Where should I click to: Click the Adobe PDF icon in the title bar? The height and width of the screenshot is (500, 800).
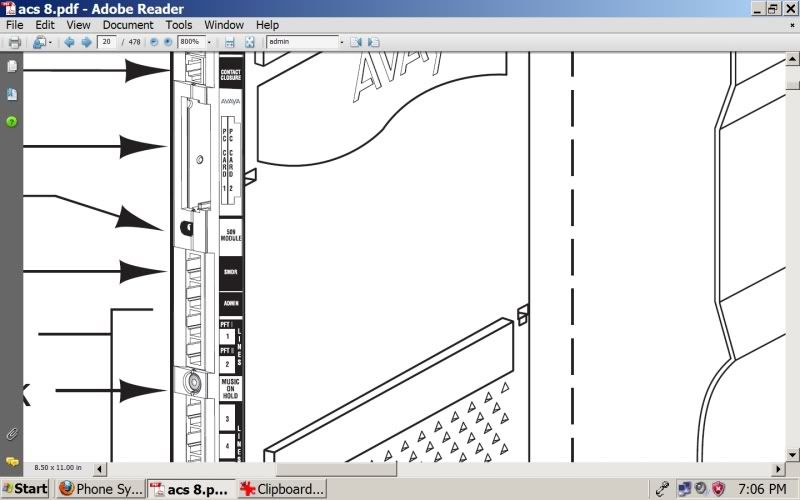[x=9, y=8]
